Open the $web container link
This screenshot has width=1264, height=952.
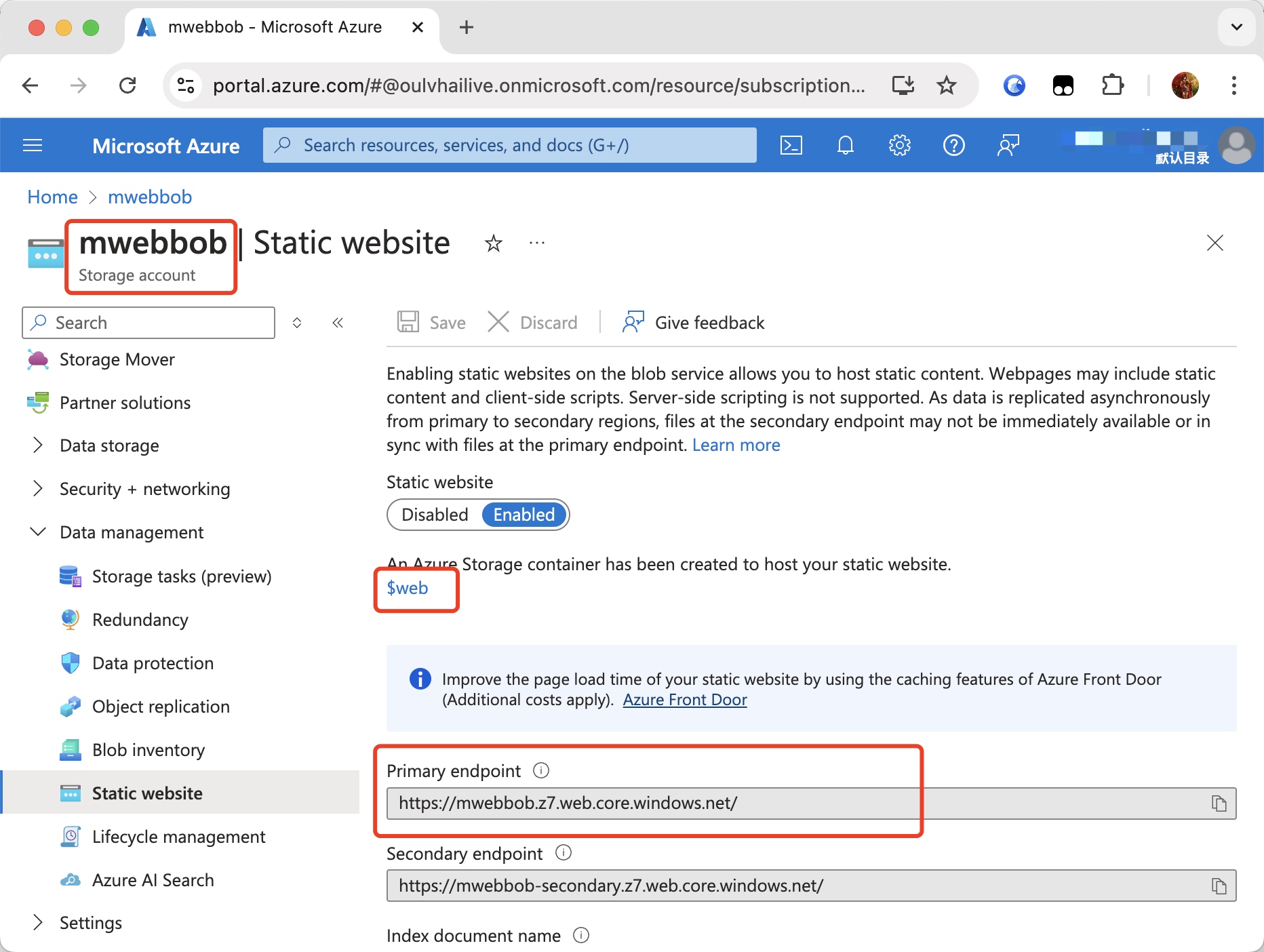(x=408, y=588)
